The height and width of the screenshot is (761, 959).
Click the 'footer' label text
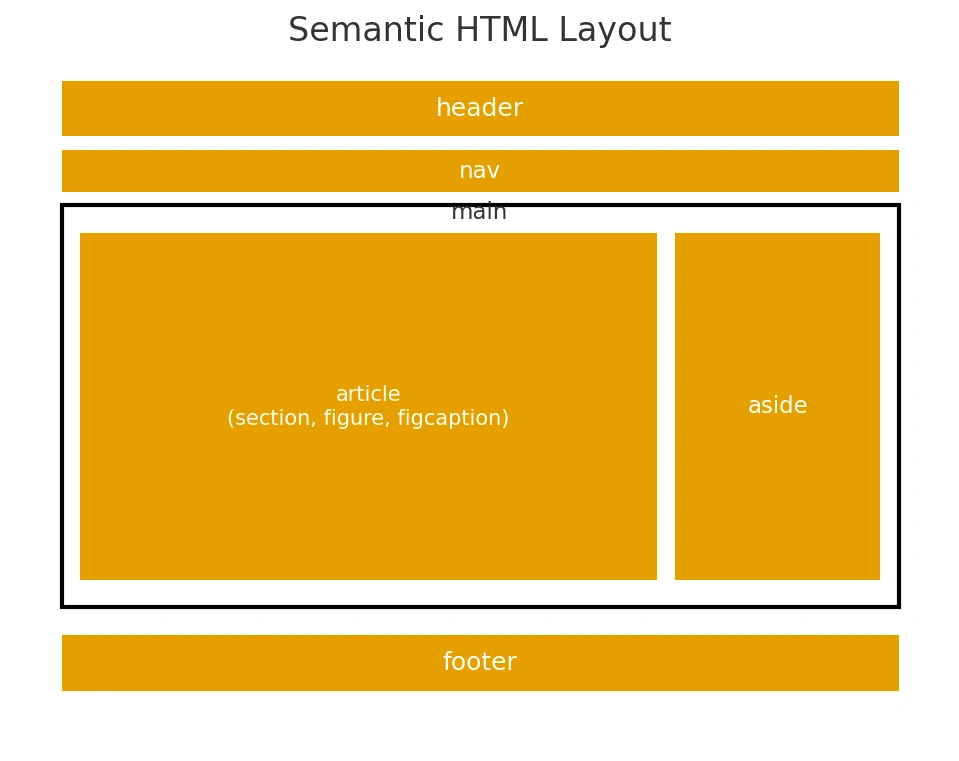[480, 662]
